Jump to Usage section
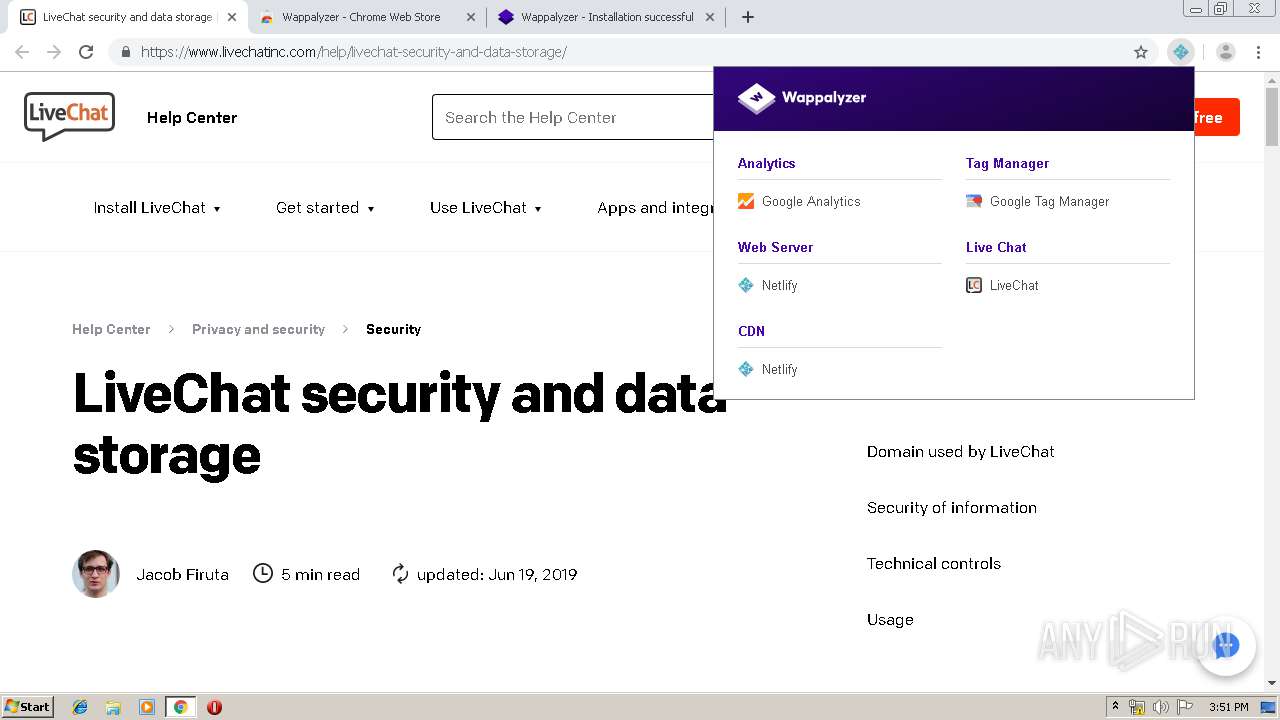Screen dimensions: 1280x720 [890, 620]
